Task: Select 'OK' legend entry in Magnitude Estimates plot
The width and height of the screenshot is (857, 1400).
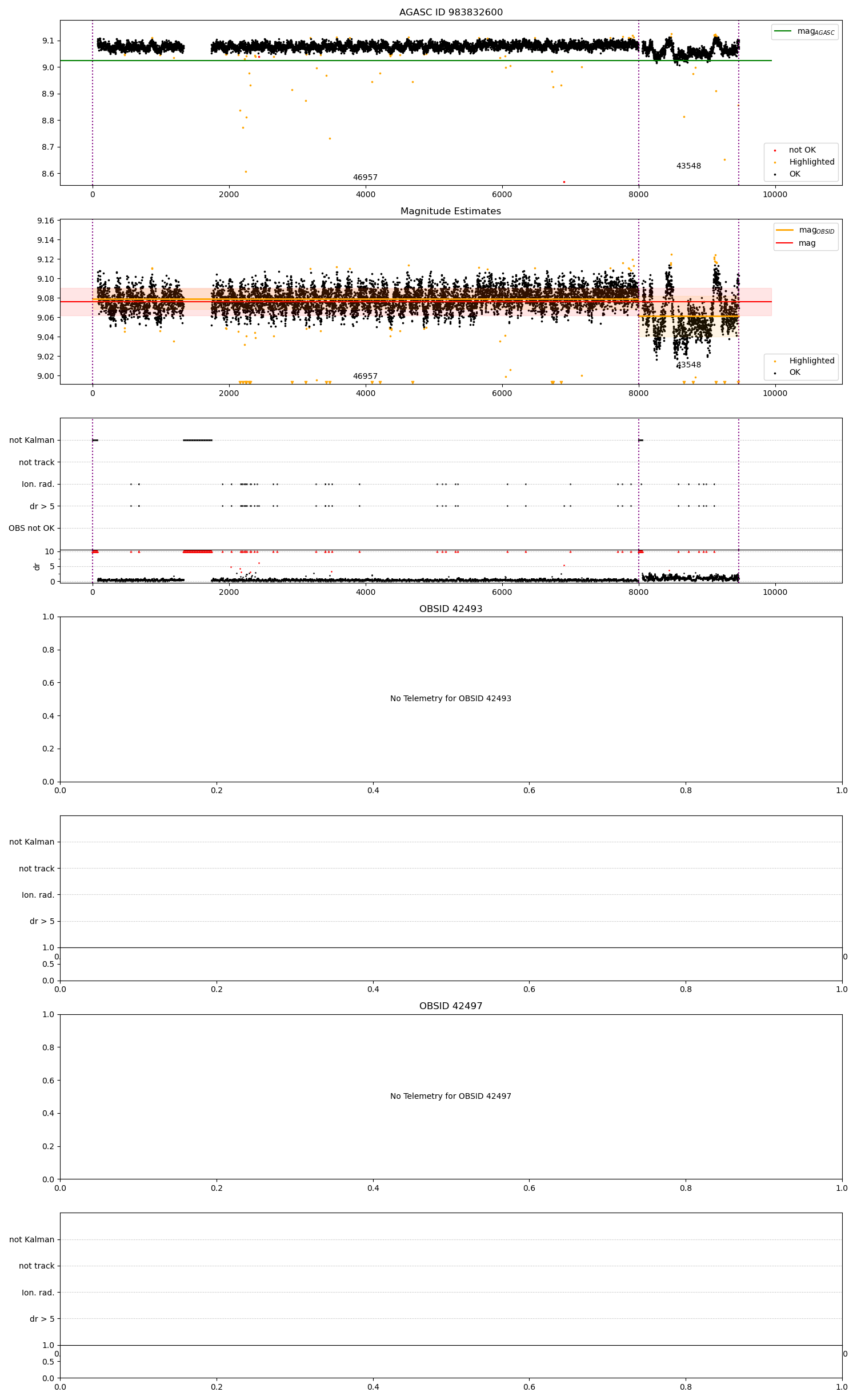Action: click(x=795, y=373)
